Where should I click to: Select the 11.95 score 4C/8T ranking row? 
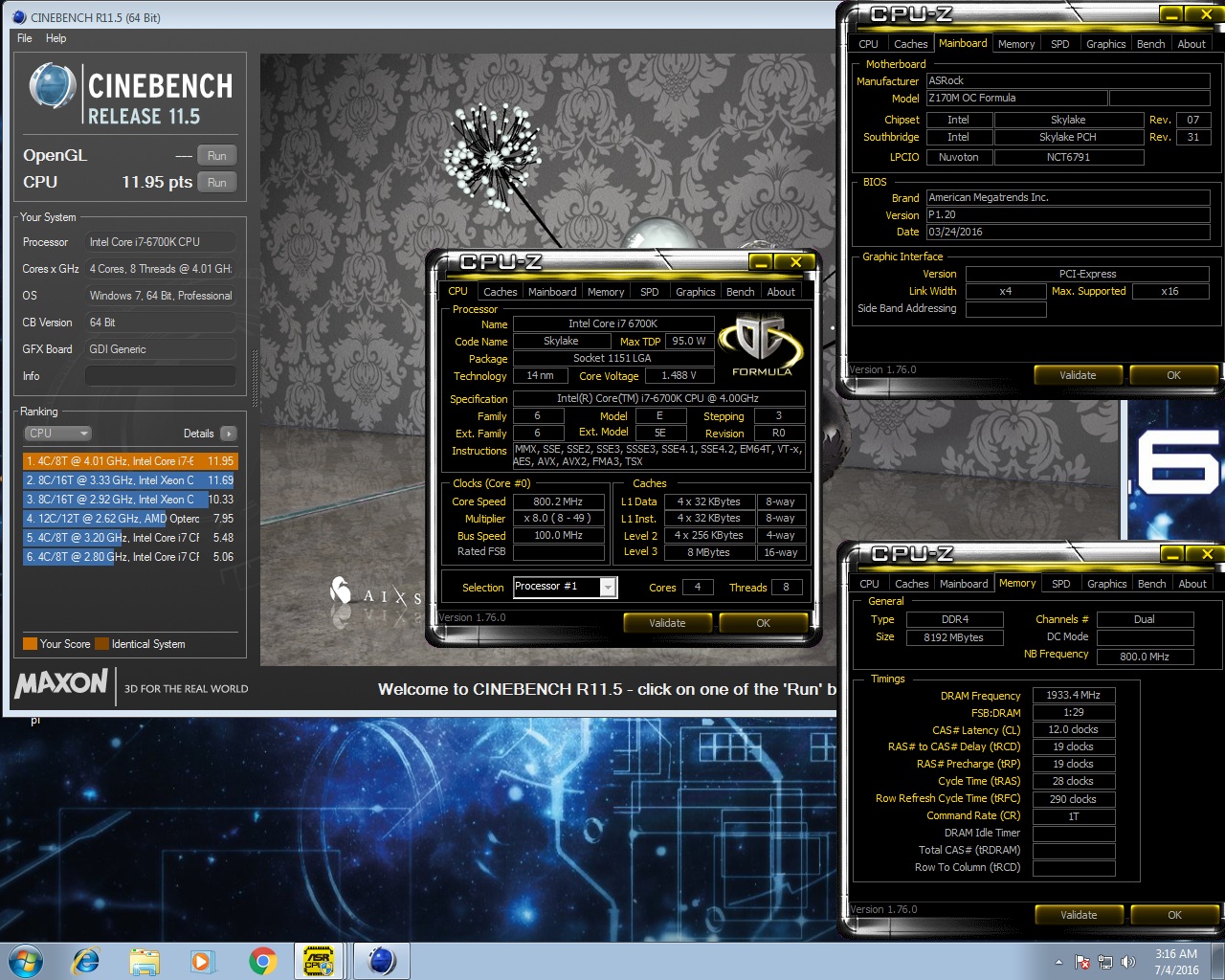[x=129, y=461]
